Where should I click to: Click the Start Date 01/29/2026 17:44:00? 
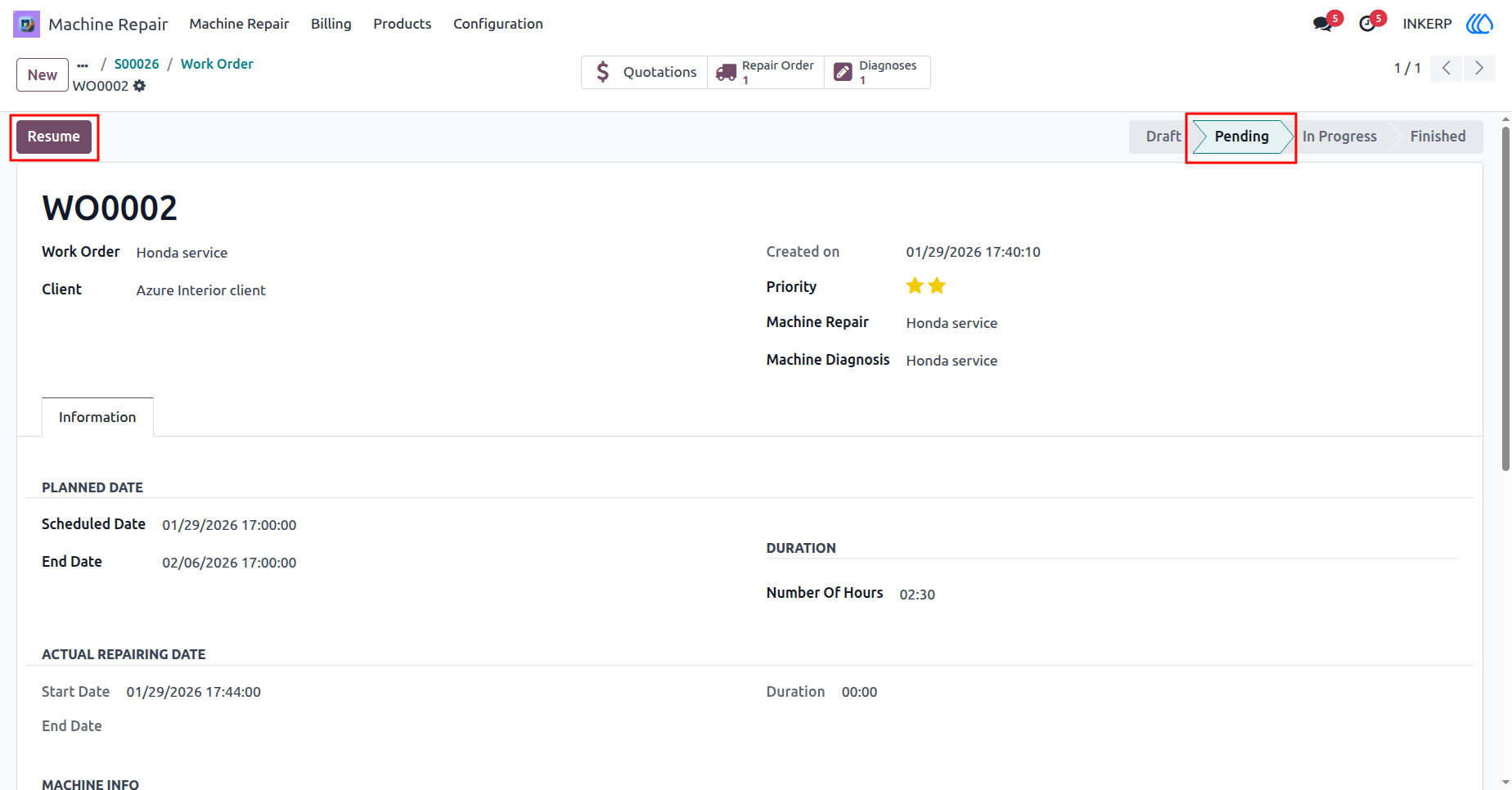pos(193,692)
